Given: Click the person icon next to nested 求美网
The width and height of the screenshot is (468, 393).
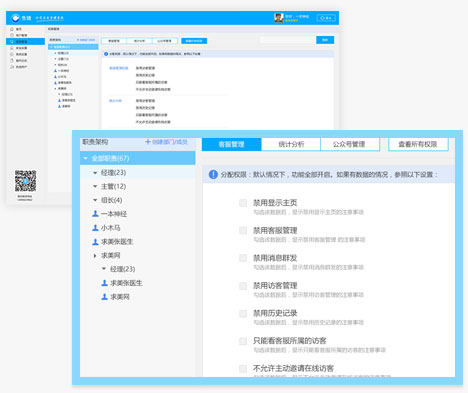Looking at the screenshot, I should [x=104, y=297].
